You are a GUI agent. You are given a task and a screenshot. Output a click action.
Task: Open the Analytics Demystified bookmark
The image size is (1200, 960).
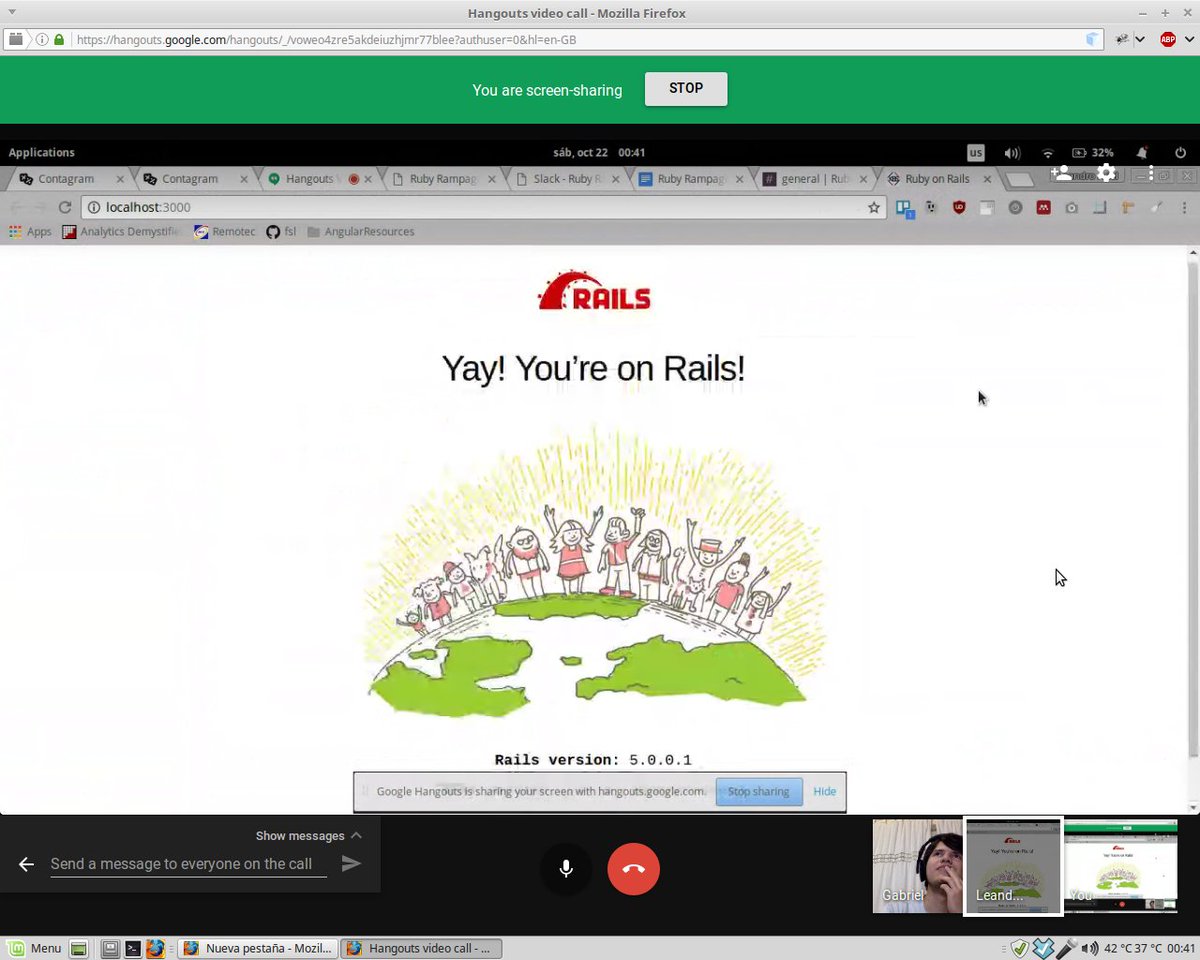click(122, 231)
